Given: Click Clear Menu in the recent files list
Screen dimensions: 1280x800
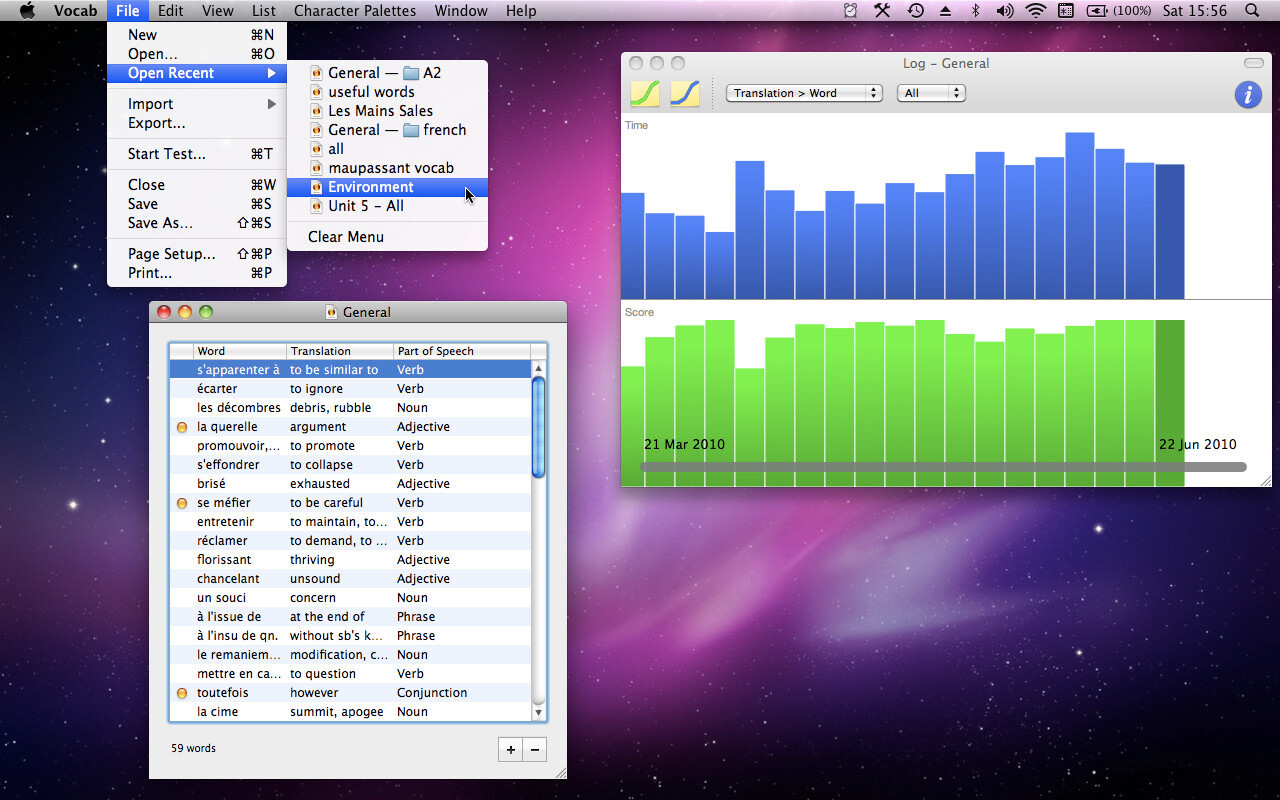Looking at the screenshot, I should point(387,237).
